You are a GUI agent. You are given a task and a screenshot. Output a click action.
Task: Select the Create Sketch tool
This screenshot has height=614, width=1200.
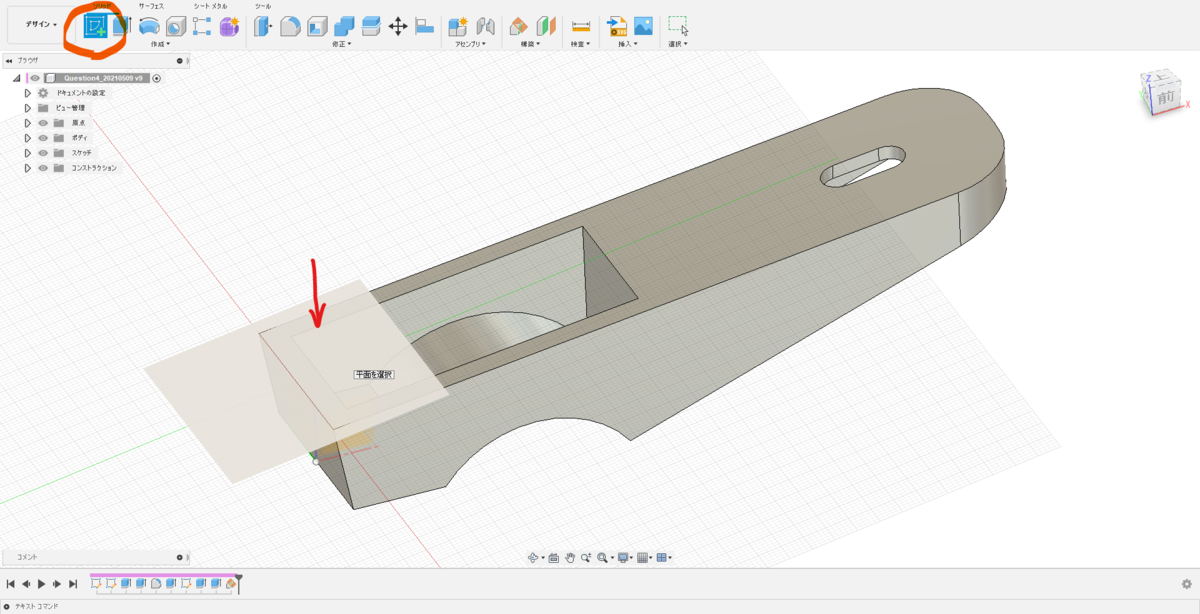[x=96, y=26]
